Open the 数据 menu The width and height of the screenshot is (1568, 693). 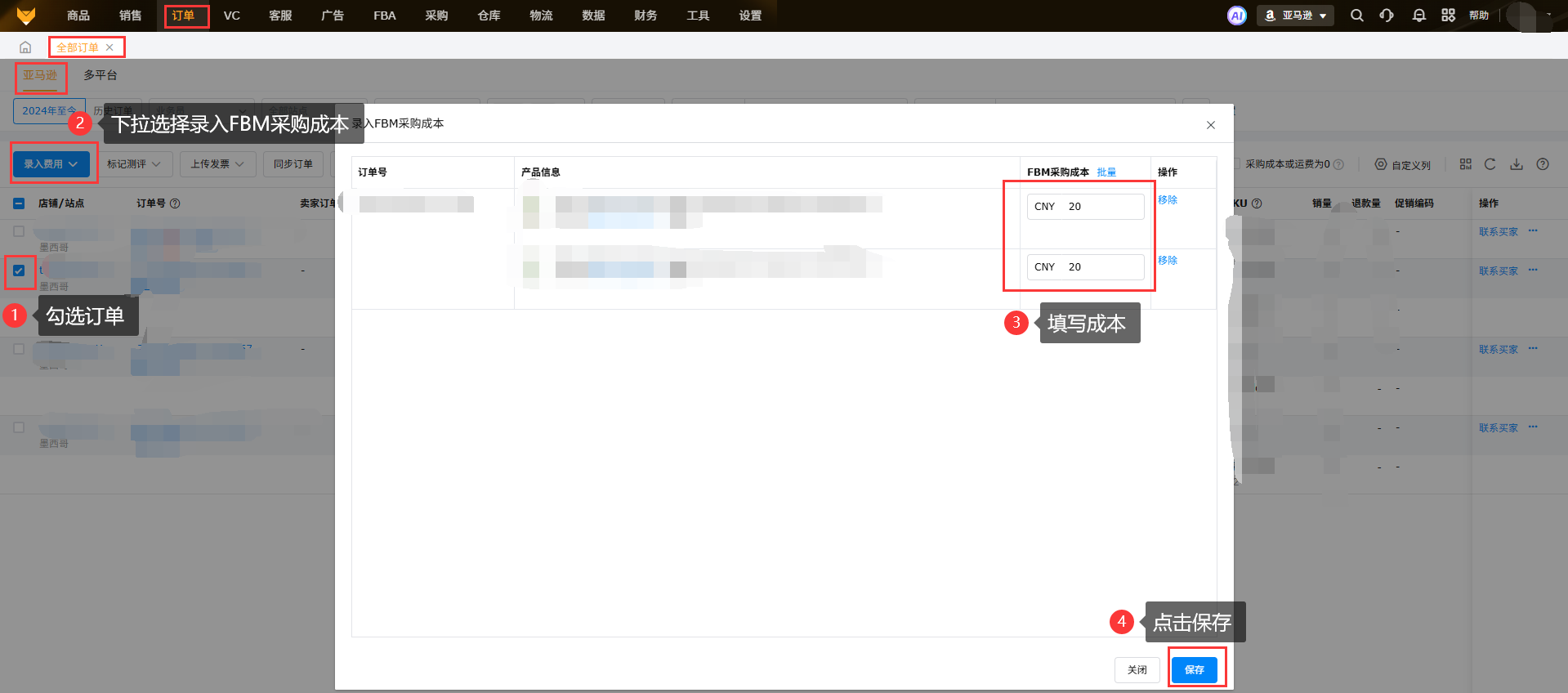(x=594, y=16)
